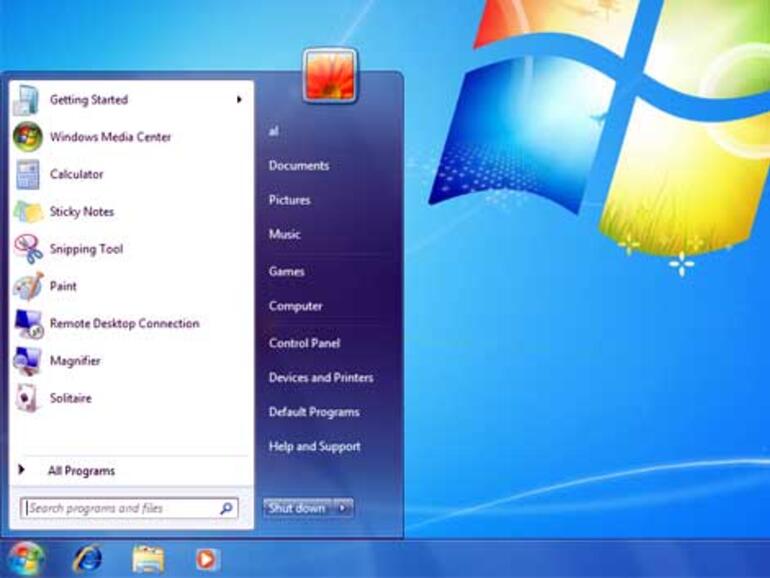Open Pictures from the Start menu
This screenshot has width=770, height=578.
coord(289,200)
